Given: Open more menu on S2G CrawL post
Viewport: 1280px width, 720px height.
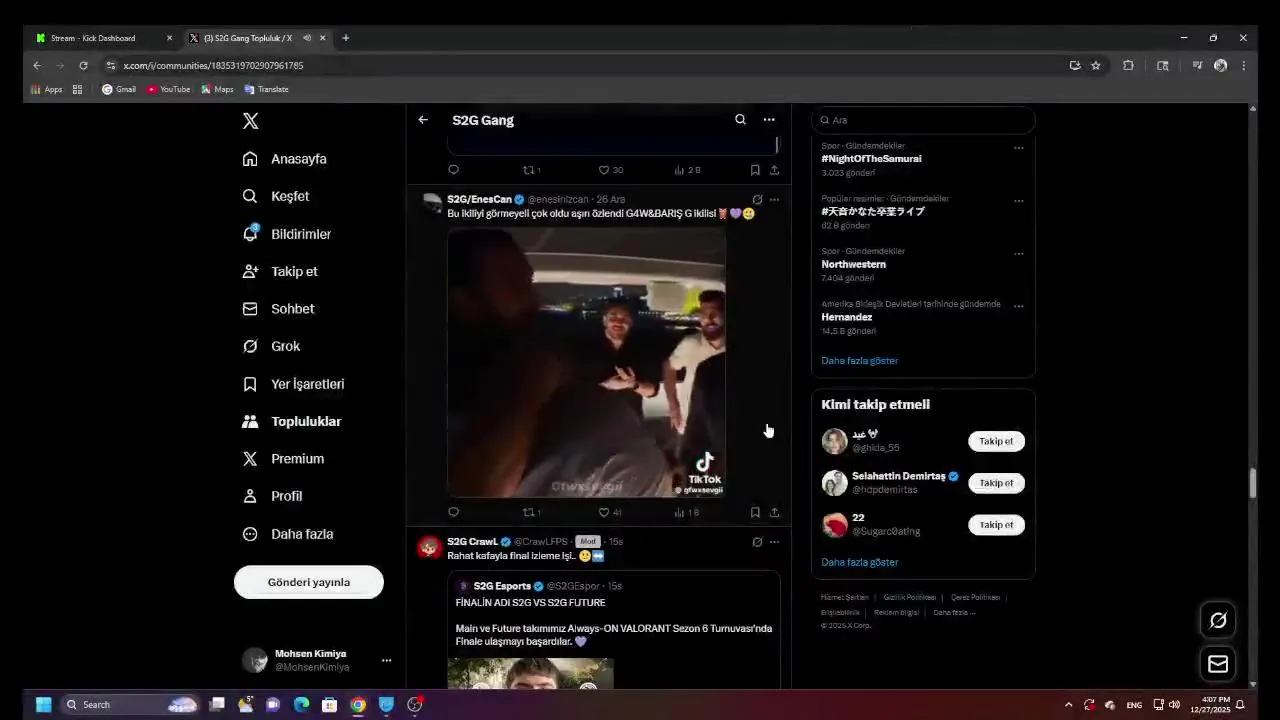Looking at the screenshot, I should click(774, 542).
